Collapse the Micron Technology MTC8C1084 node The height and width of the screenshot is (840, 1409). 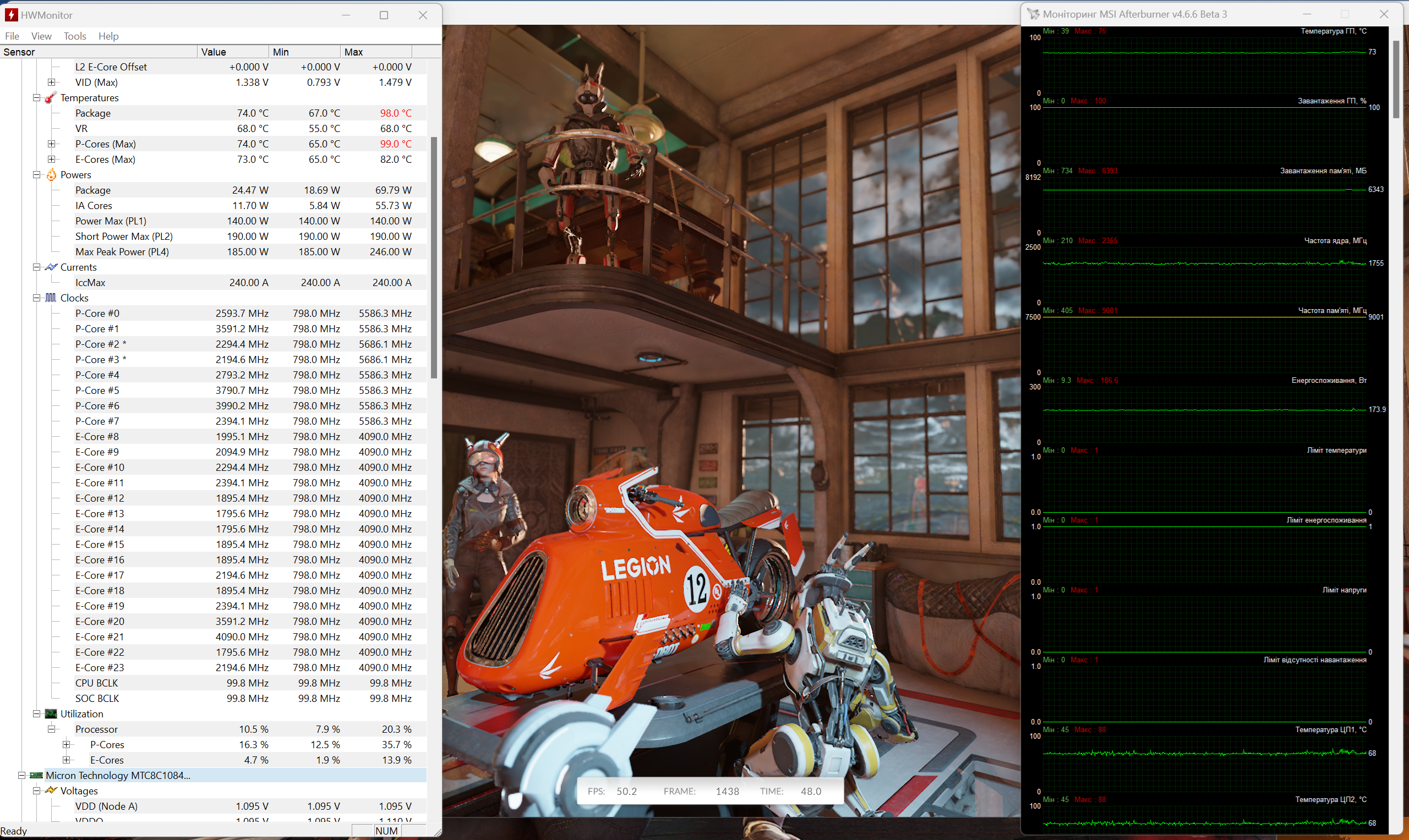[22, 776]
